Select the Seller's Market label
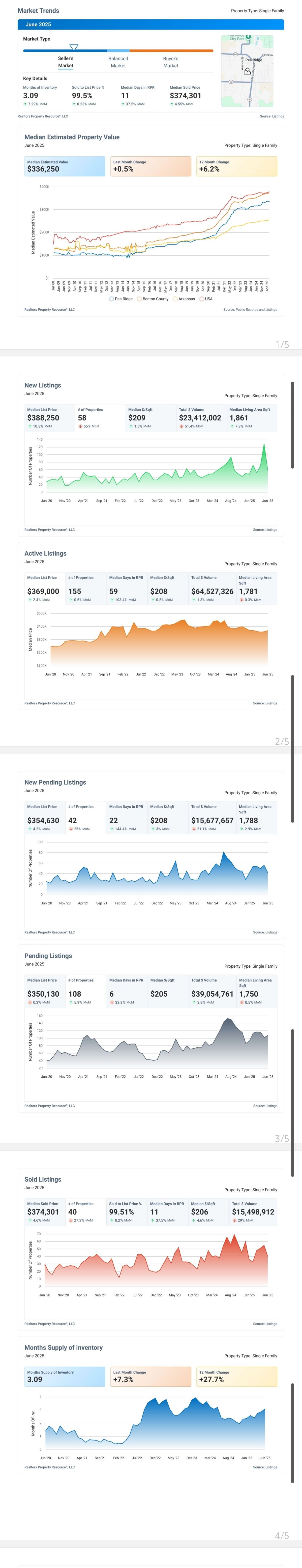 click(66, 62)
